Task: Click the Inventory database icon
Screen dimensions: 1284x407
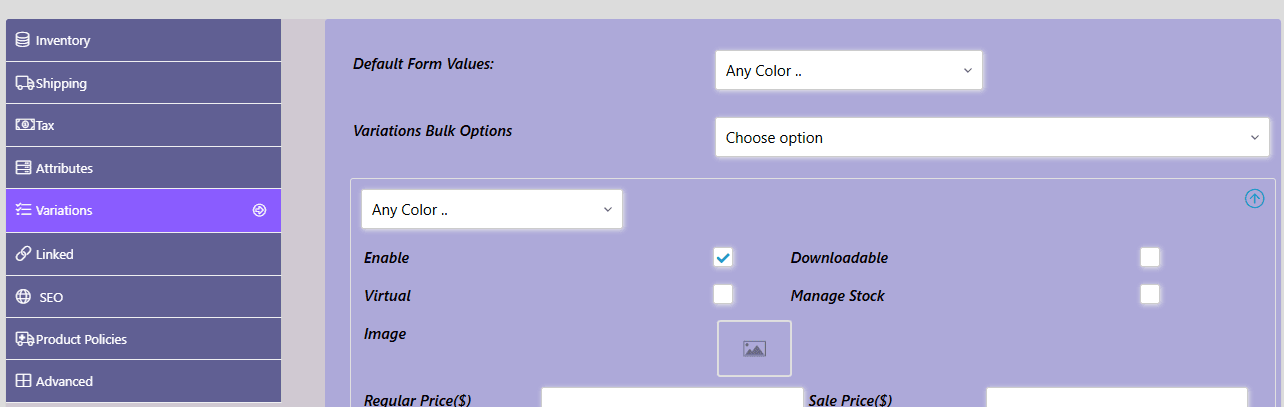Action: (22, 40)
